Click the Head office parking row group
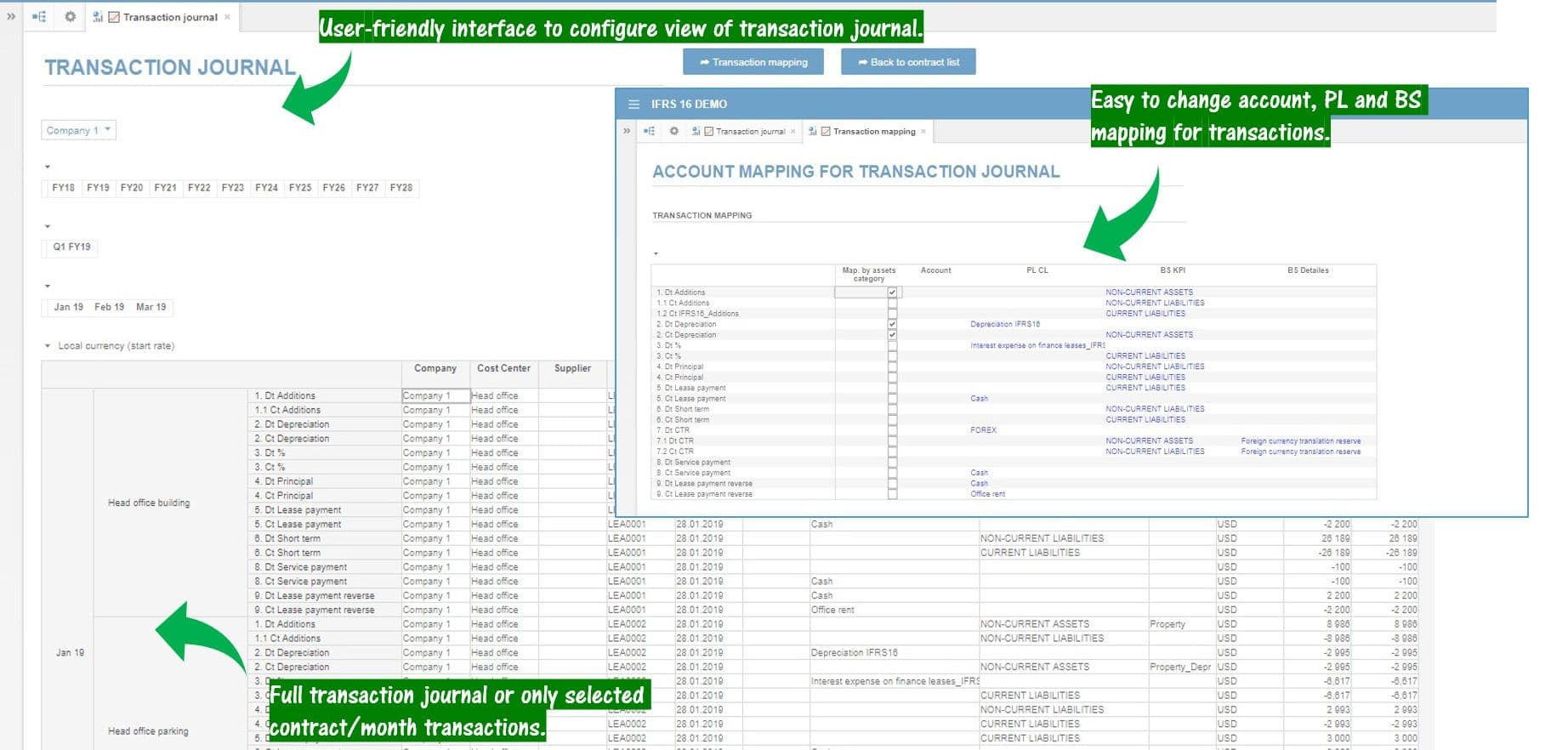The height and width of the screenshot is (750, 1568). pos(148,731)
